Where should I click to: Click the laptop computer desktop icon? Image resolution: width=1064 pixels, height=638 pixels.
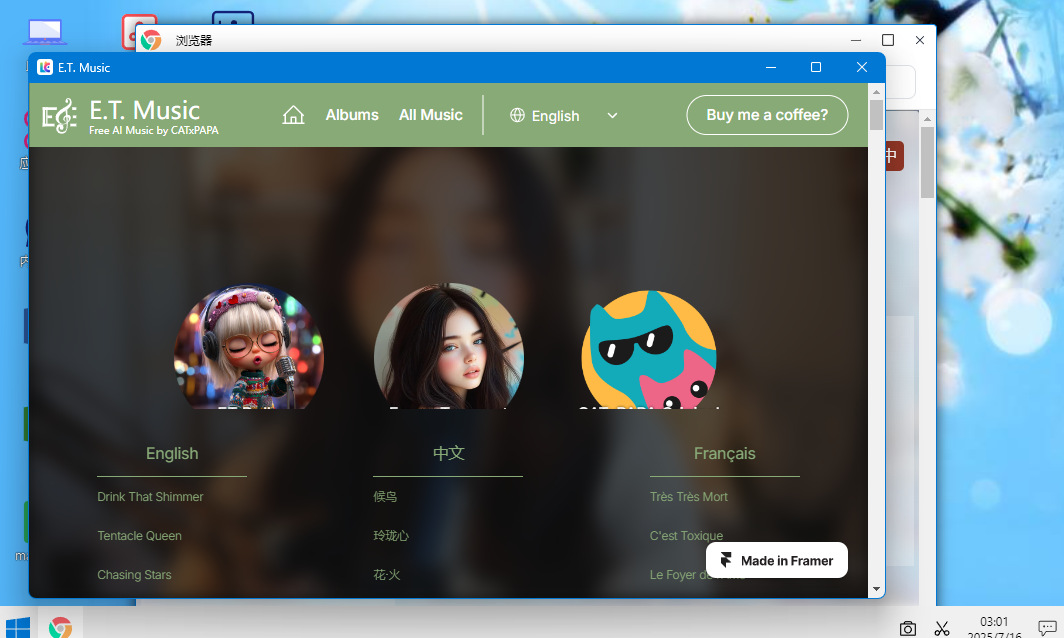45,32
